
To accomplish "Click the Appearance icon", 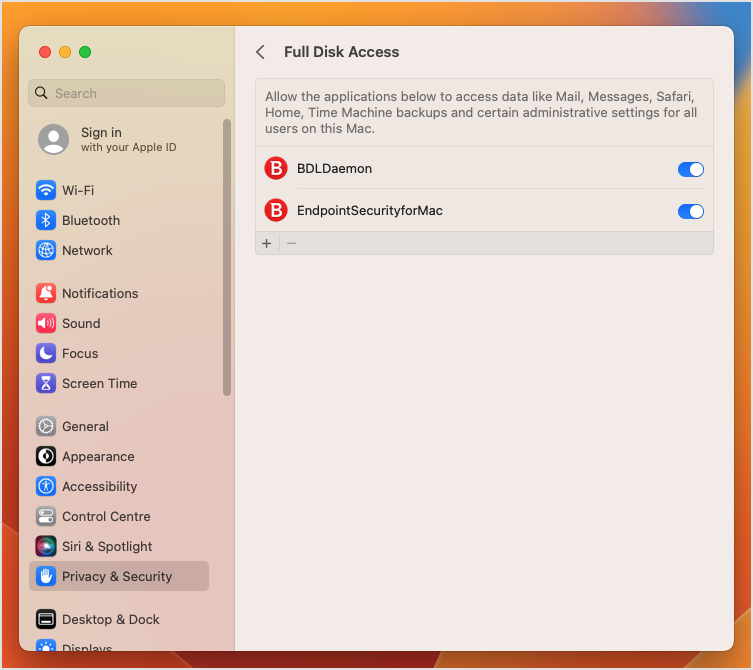I will click(46, 456).
